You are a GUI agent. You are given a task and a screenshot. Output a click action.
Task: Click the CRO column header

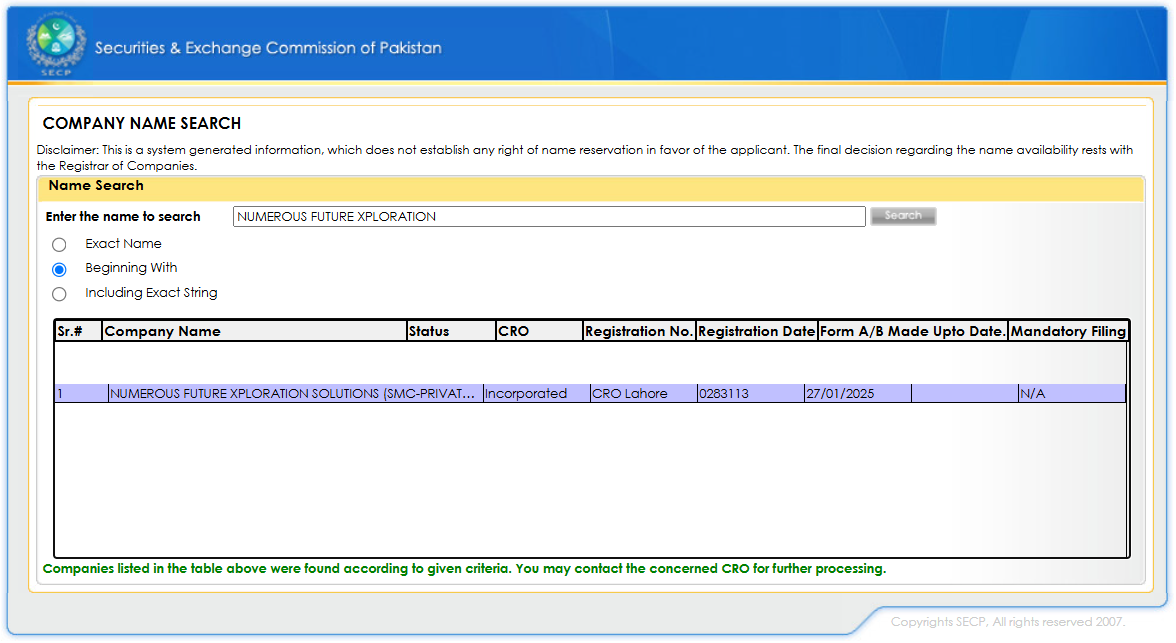click(539, 331)
